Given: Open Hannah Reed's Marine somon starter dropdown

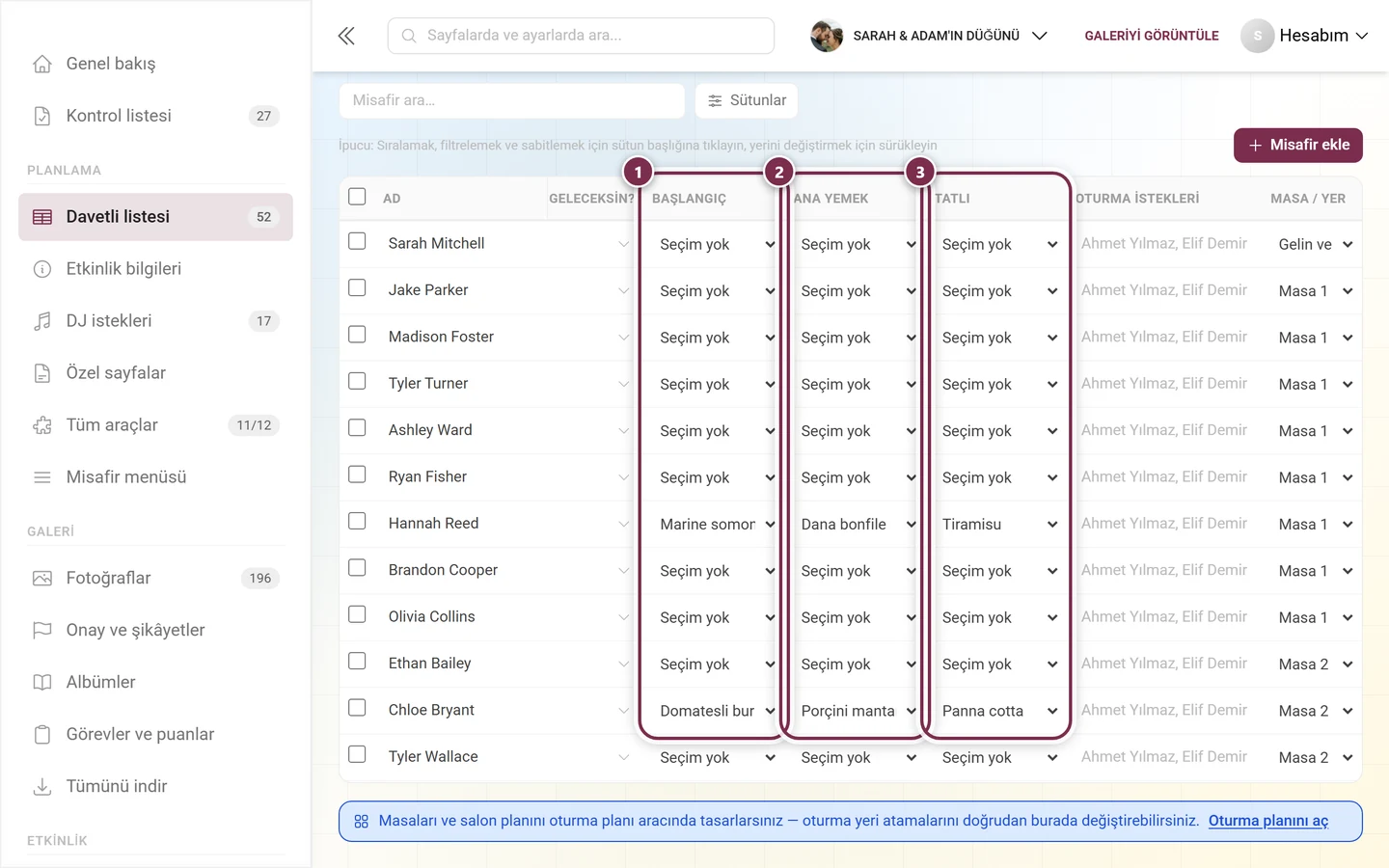Looking at the screenshot, I should click(x=718, y=525).
